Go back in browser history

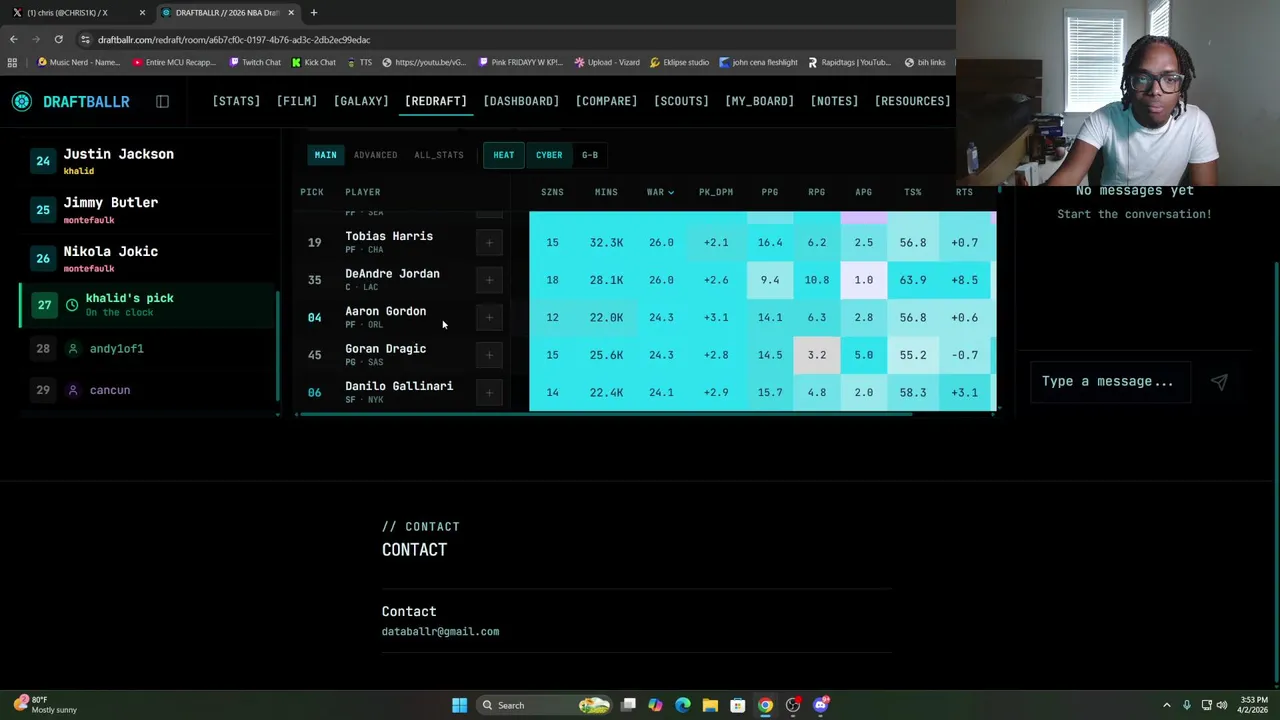[x=13, y=39]
